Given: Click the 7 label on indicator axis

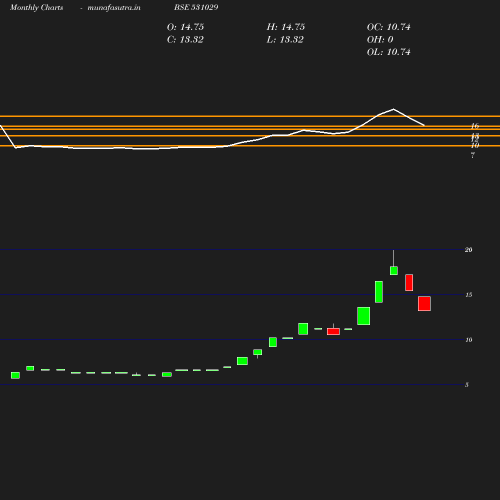Looking at the screenshot, I should 473,155.
